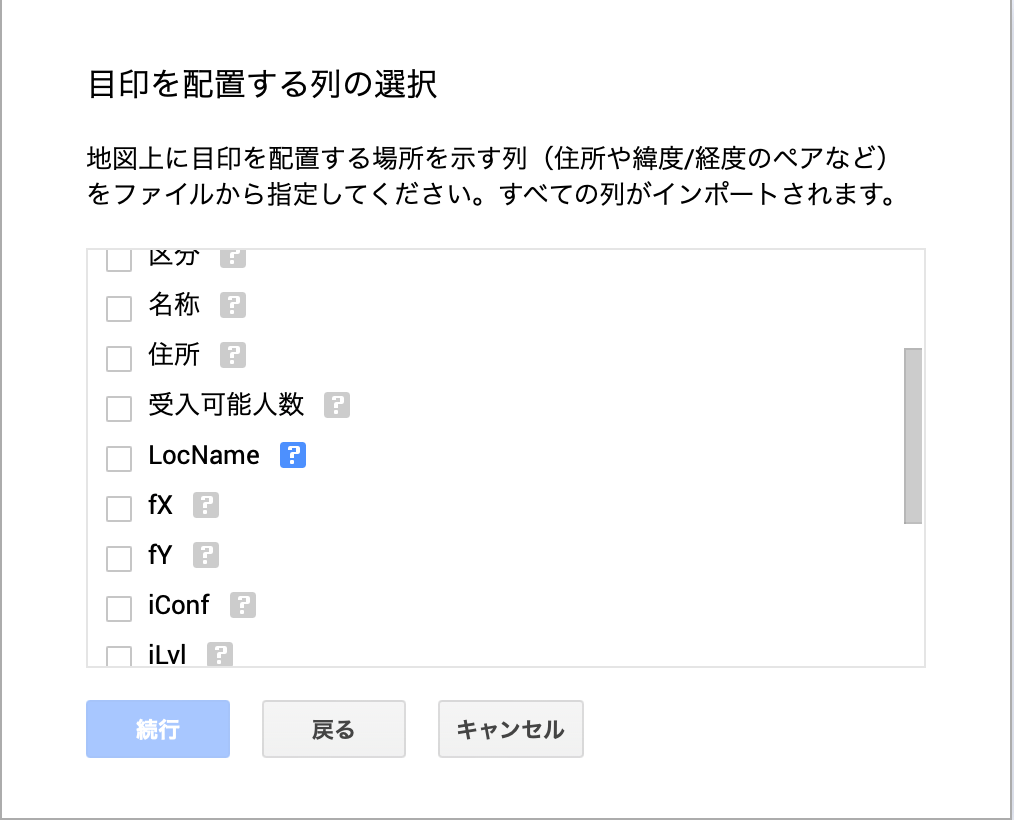Click the column list scrollbar thumb
Viewport: 1014px width, 820px height.
[x=912, y=436]
